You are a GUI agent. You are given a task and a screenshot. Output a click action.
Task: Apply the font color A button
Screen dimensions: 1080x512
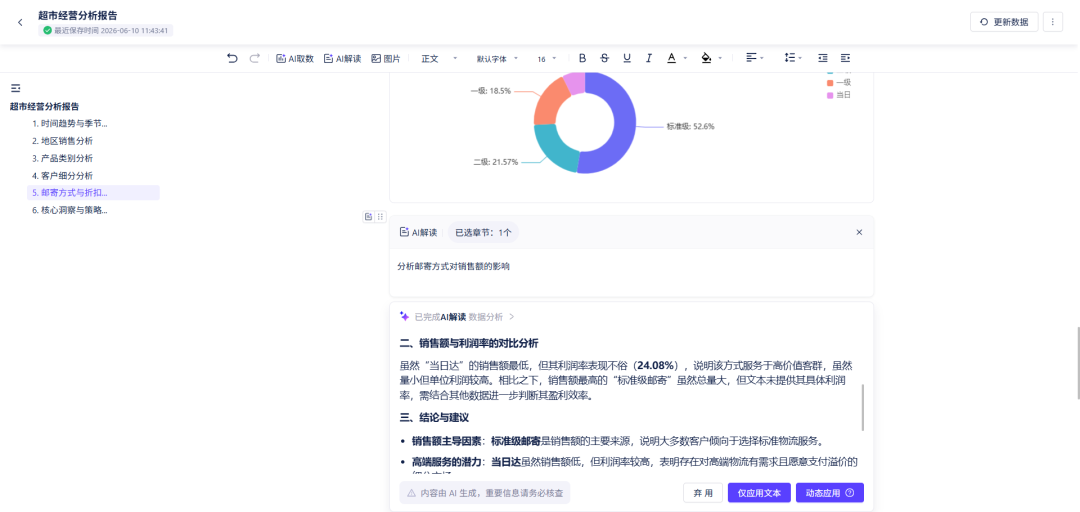[x=671, y=59]
